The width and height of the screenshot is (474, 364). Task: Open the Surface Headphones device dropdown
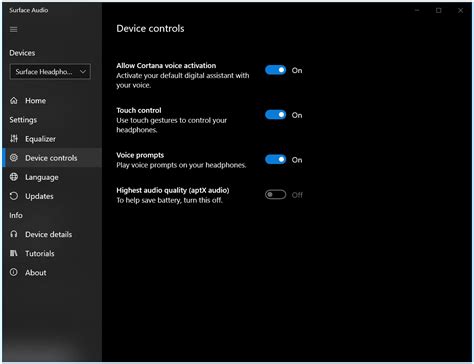point(50,72)
